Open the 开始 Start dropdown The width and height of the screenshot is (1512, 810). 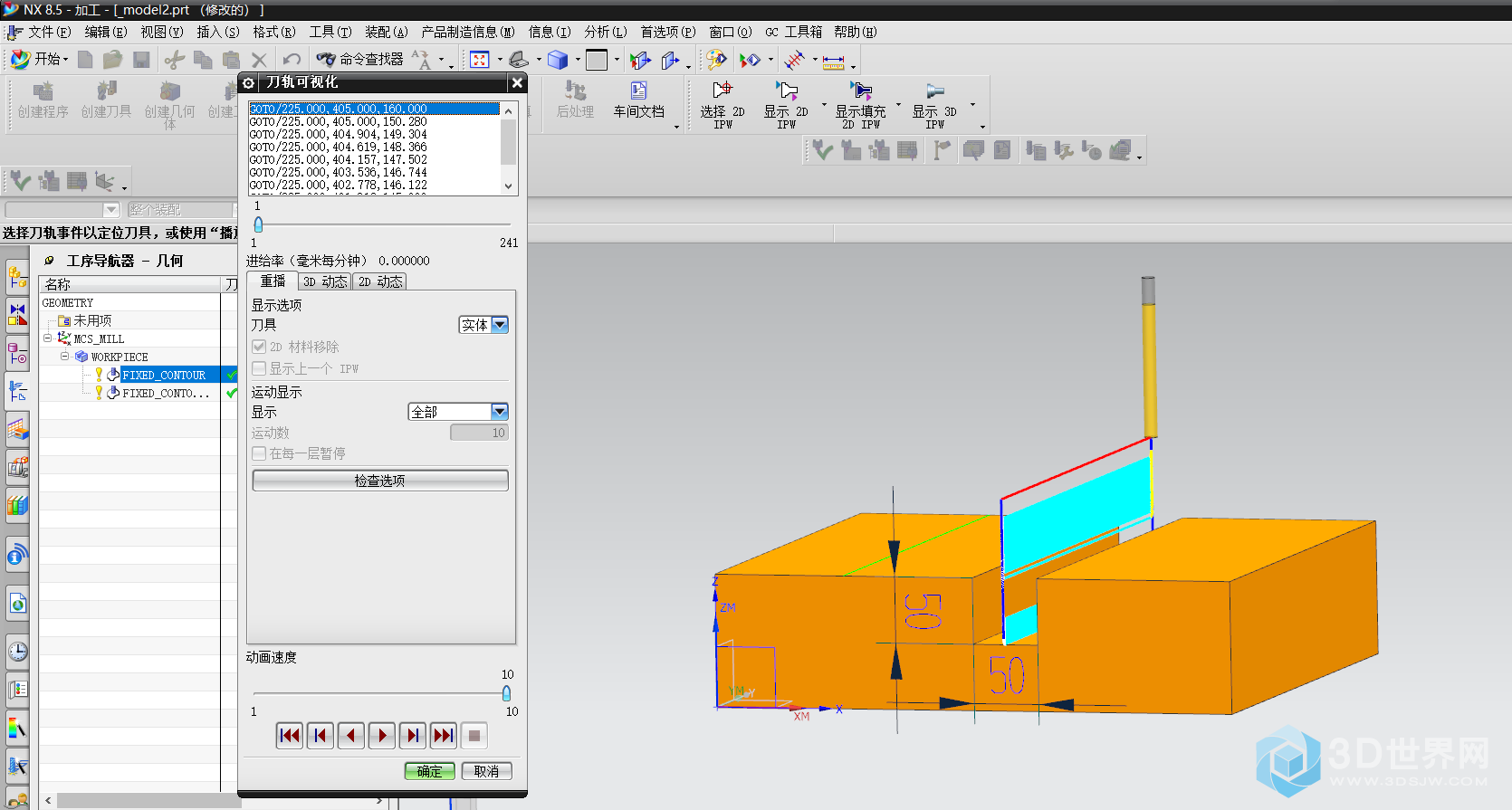click(39, 59)
